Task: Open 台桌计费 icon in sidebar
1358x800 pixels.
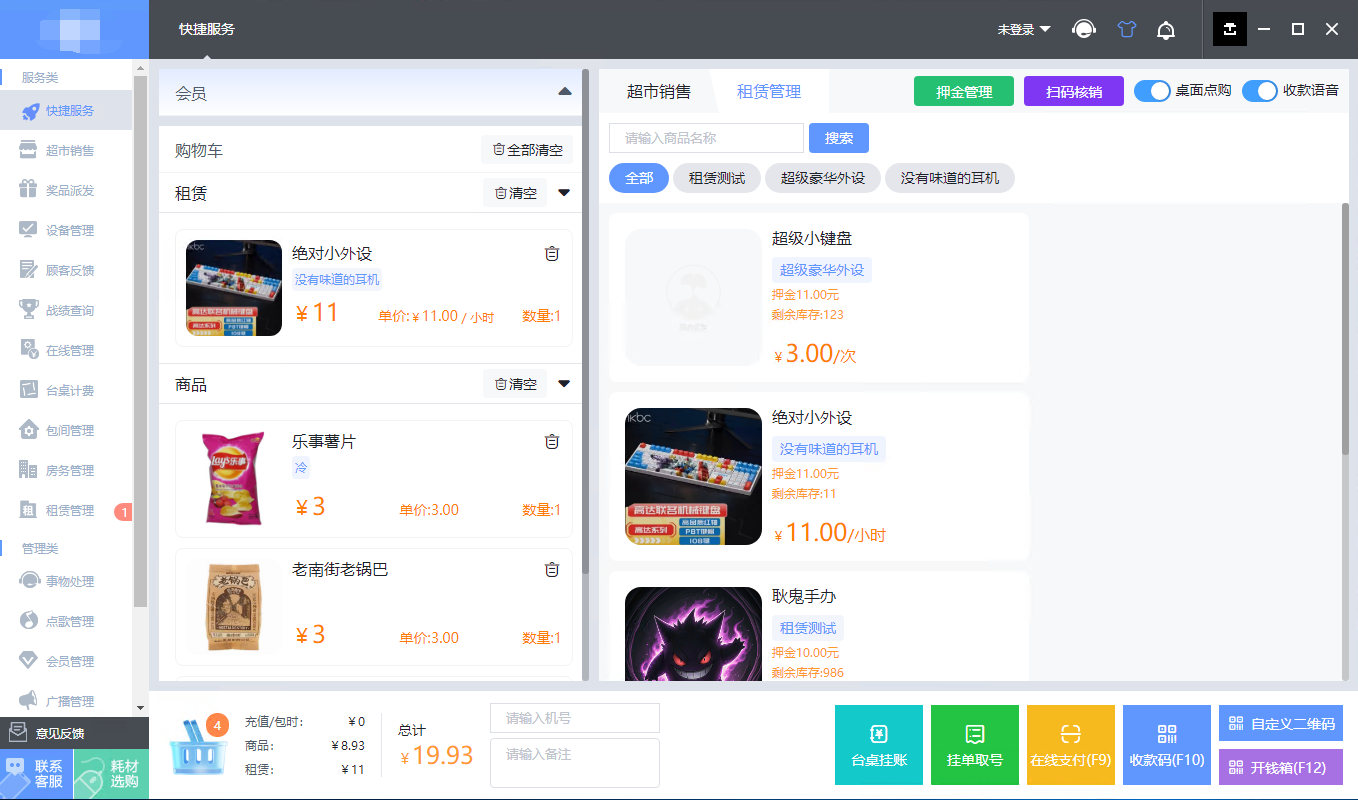Action: [x=29, y=391]
